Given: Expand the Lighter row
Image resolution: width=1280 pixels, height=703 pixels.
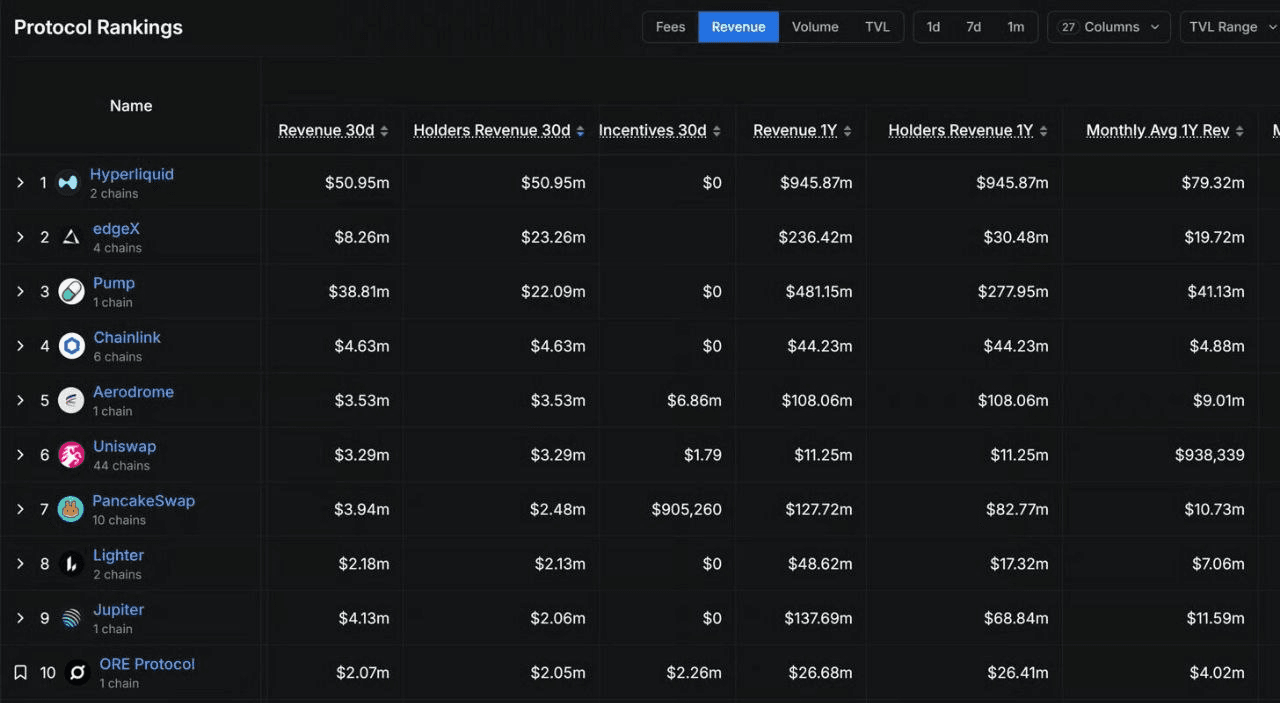Looking at the screenshot, I should 20,564.
